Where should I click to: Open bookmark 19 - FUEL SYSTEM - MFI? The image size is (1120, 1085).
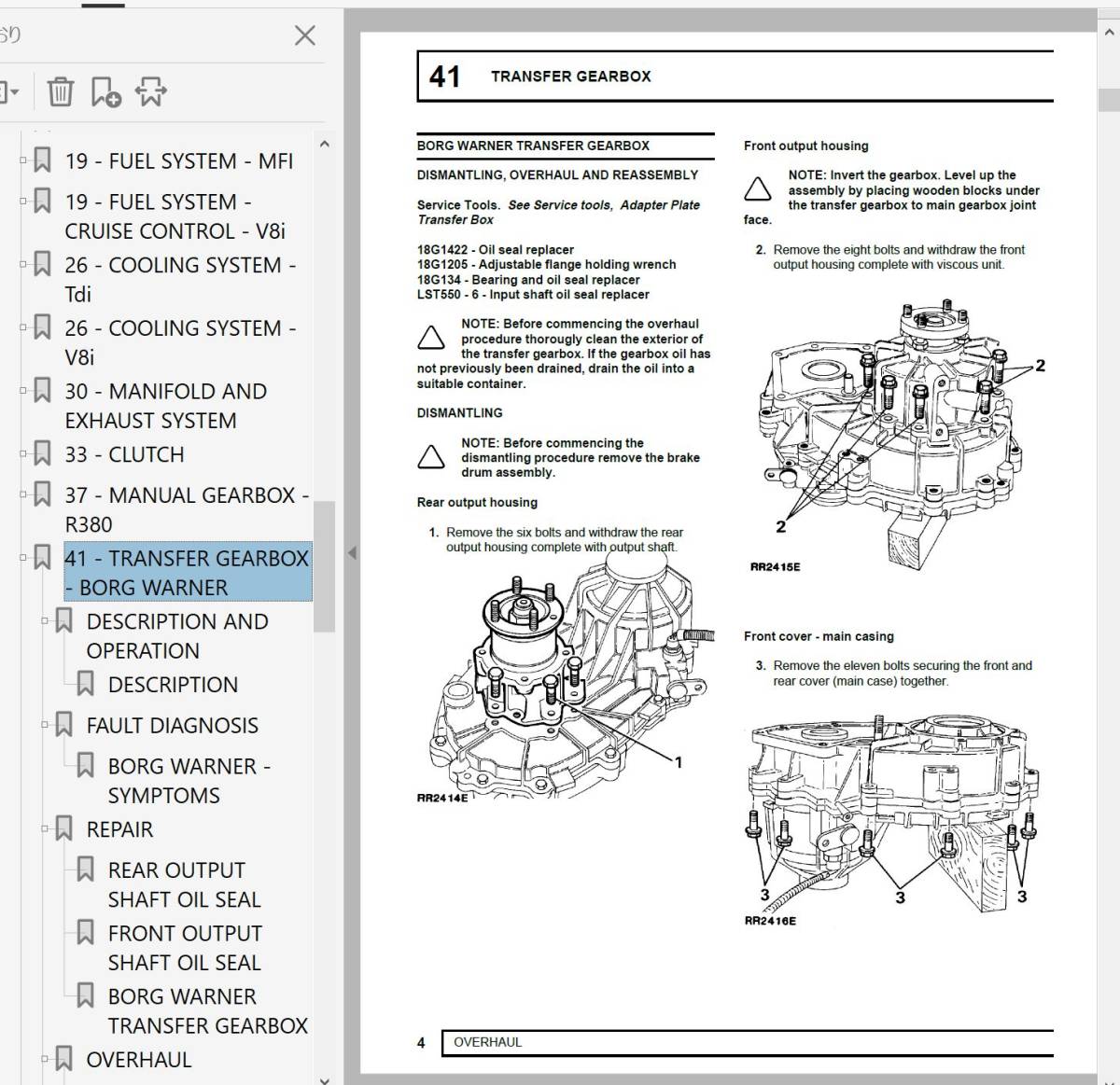(x=178, y=161)
